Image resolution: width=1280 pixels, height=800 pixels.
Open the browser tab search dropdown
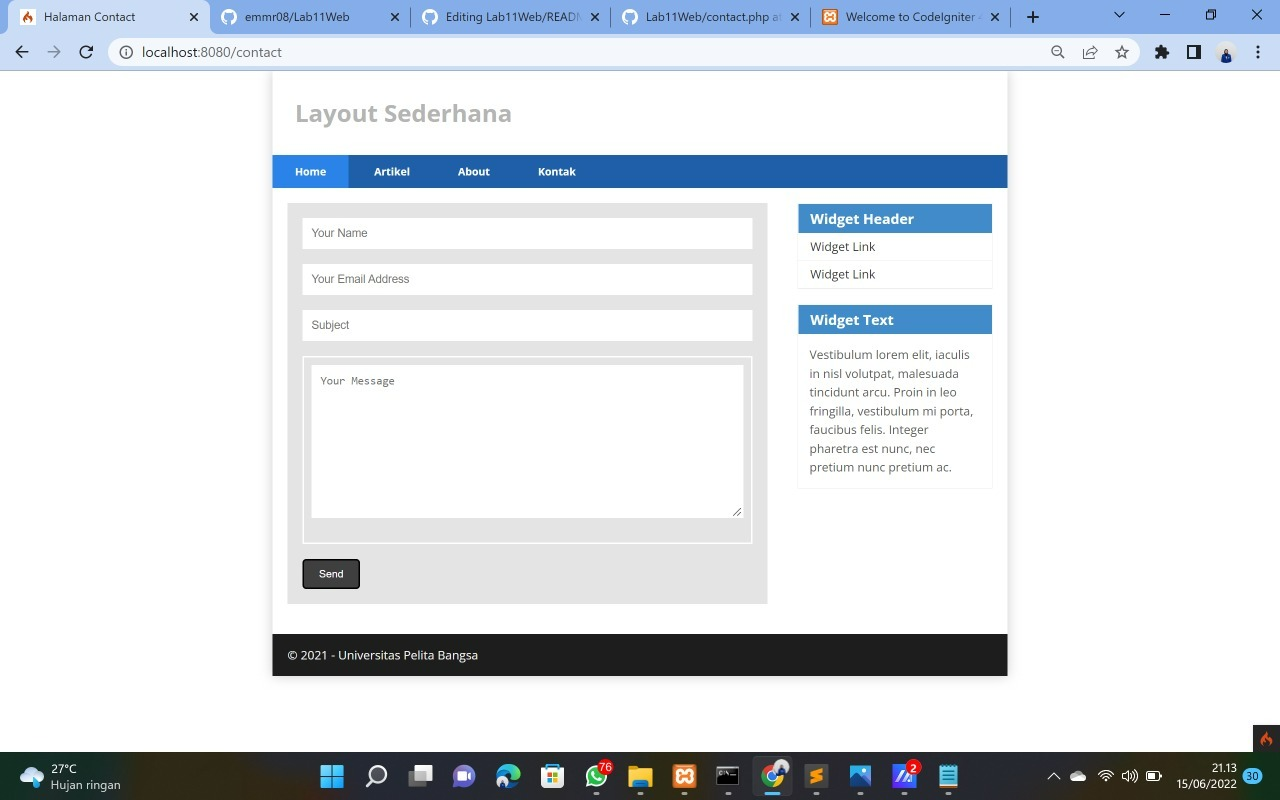[x=1119, y=16]
